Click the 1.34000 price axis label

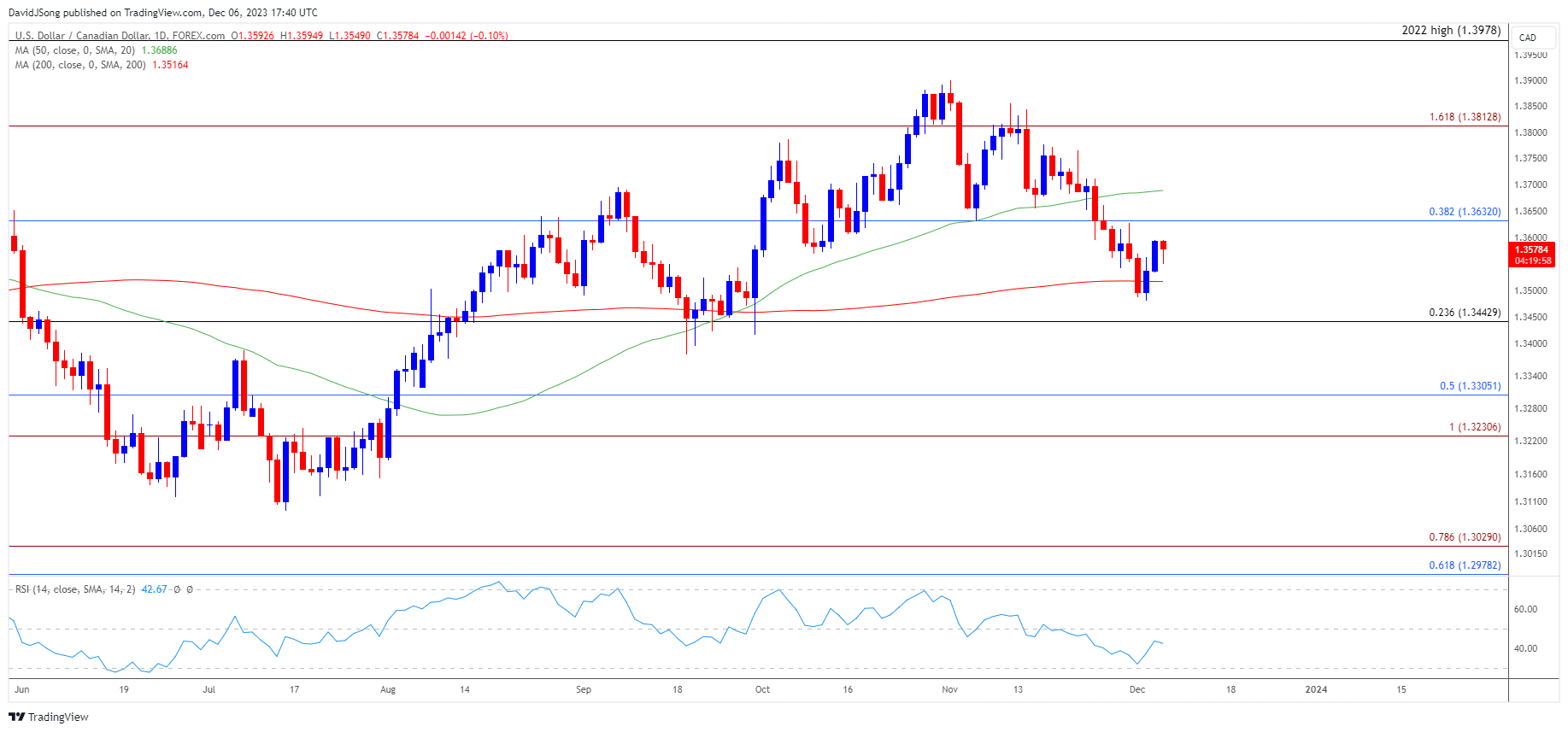click(x=1530, y=344)
